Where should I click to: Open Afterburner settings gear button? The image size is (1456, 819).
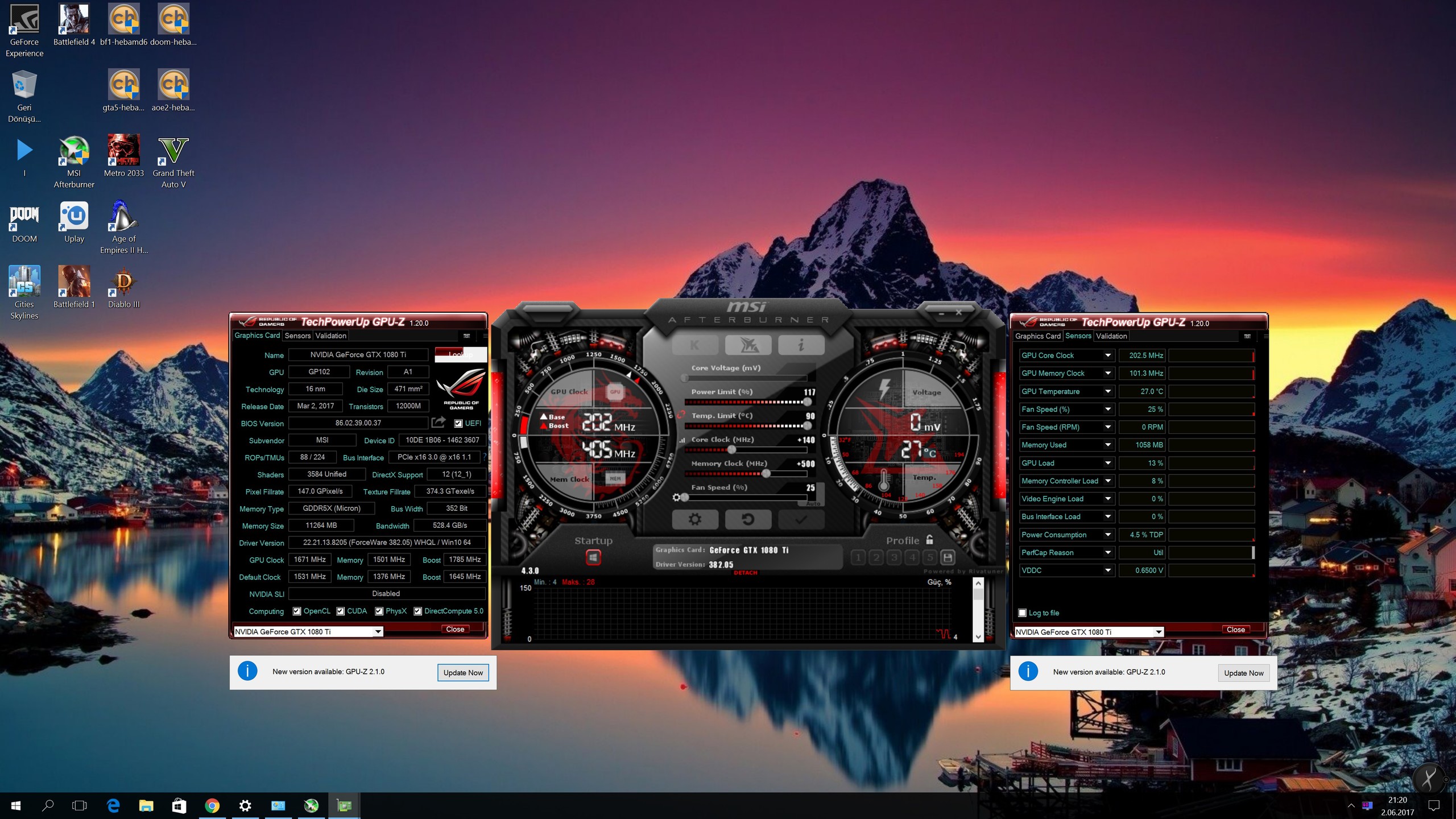coord(695,519)
